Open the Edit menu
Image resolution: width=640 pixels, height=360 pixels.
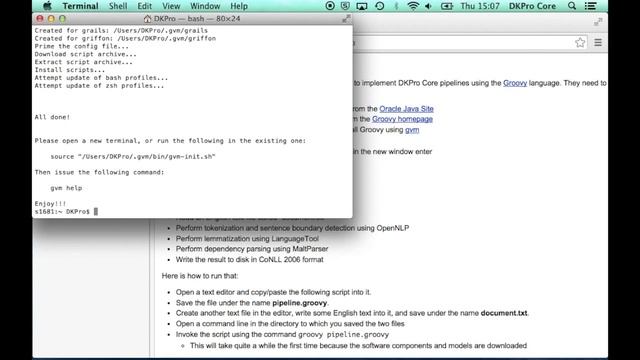pos(144,6)
